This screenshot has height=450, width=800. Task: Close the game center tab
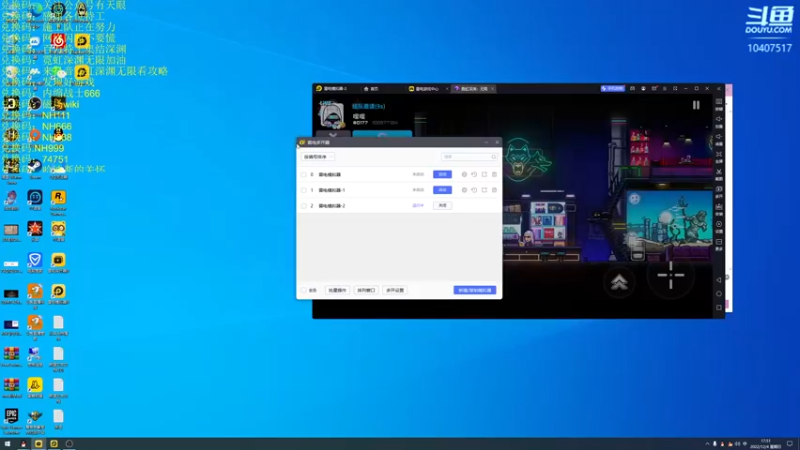tap(447, 89)
